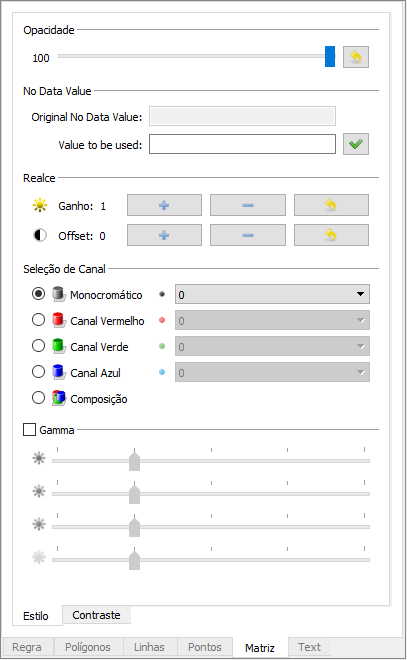Reset Offset with its undo arrow
The height and width of the screenshot is (660, 407).
click(331, 235)
